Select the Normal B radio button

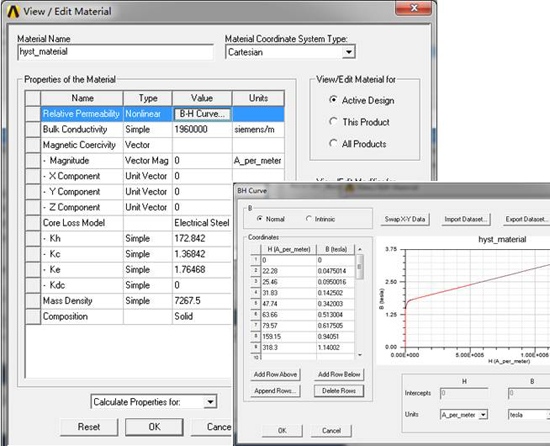coord(260,218)
